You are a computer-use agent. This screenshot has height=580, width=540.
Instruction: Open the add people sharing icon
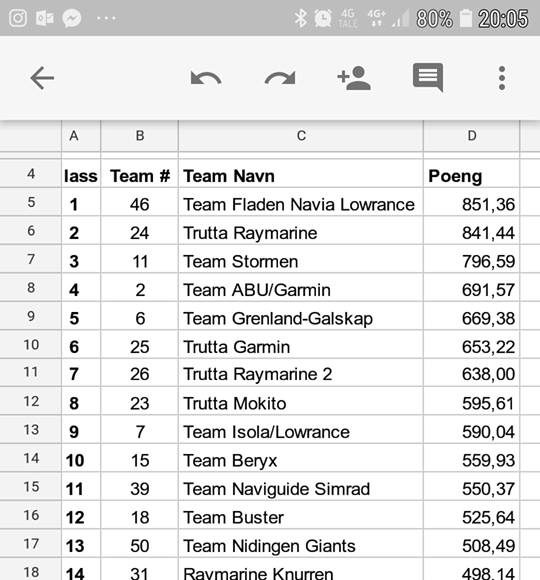[x=354, y=78]
